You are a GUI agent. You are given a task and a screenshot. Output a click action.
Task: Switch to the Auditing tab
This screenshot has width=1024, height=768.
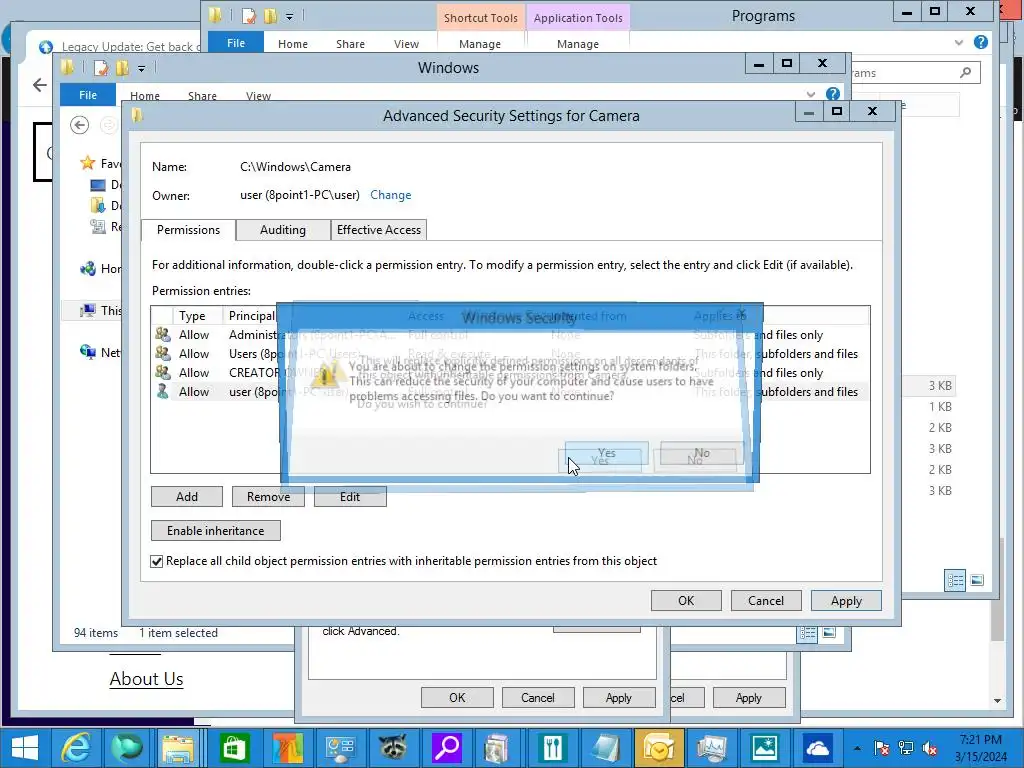click(x=283, y=230)
